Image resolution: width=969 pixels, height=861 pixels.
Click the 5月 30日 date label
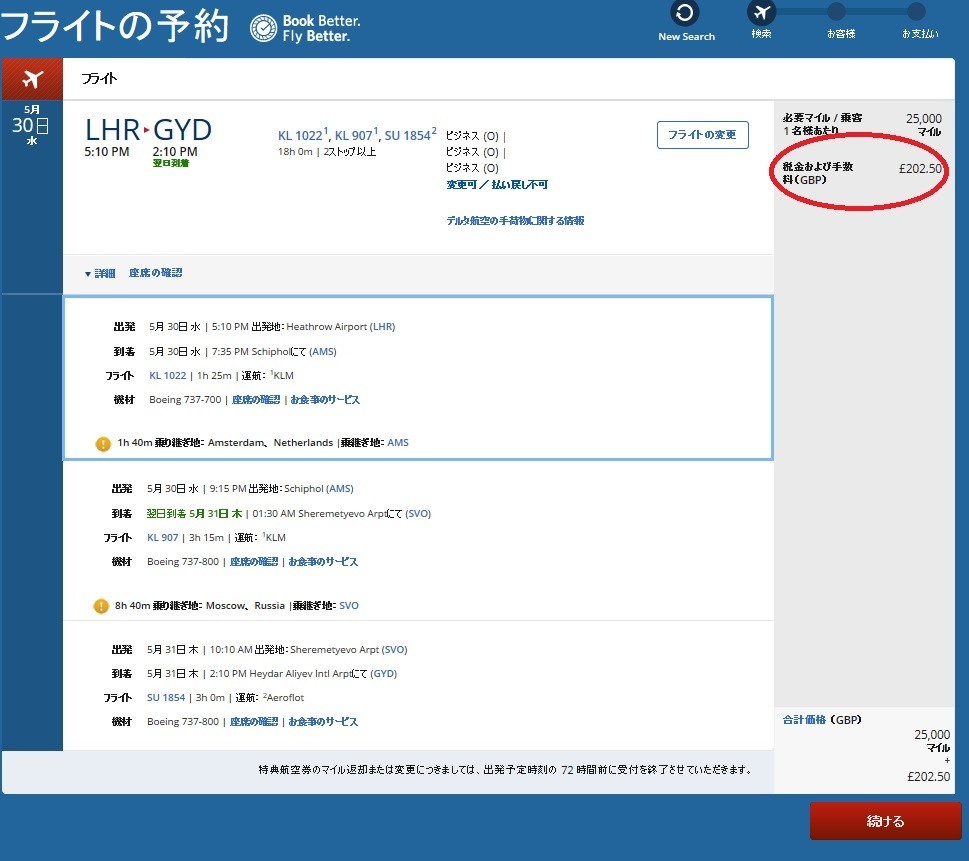tap(31, 125)
